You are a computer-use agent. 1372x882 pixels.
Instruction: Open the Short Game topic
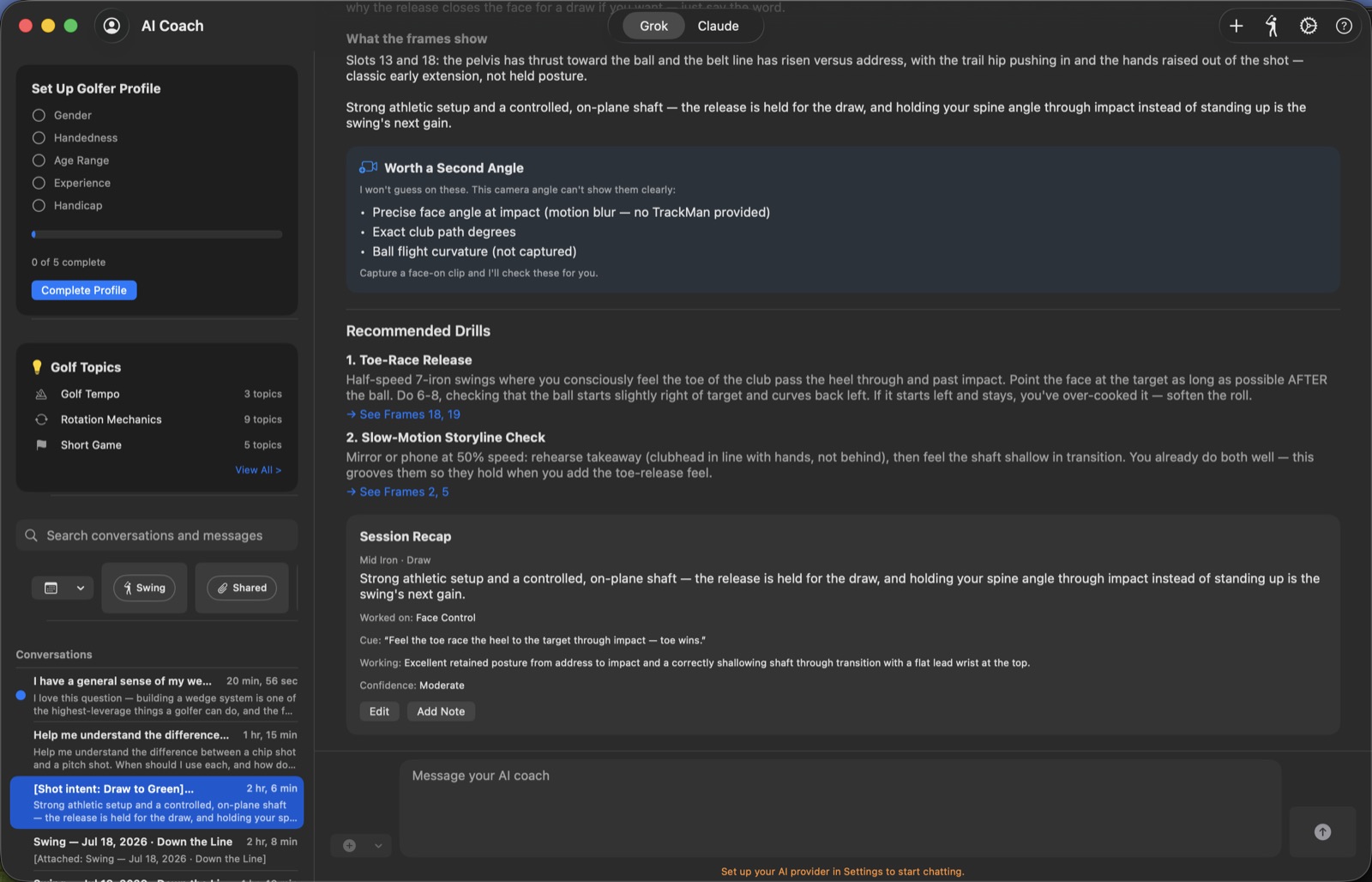coord(157,445)
